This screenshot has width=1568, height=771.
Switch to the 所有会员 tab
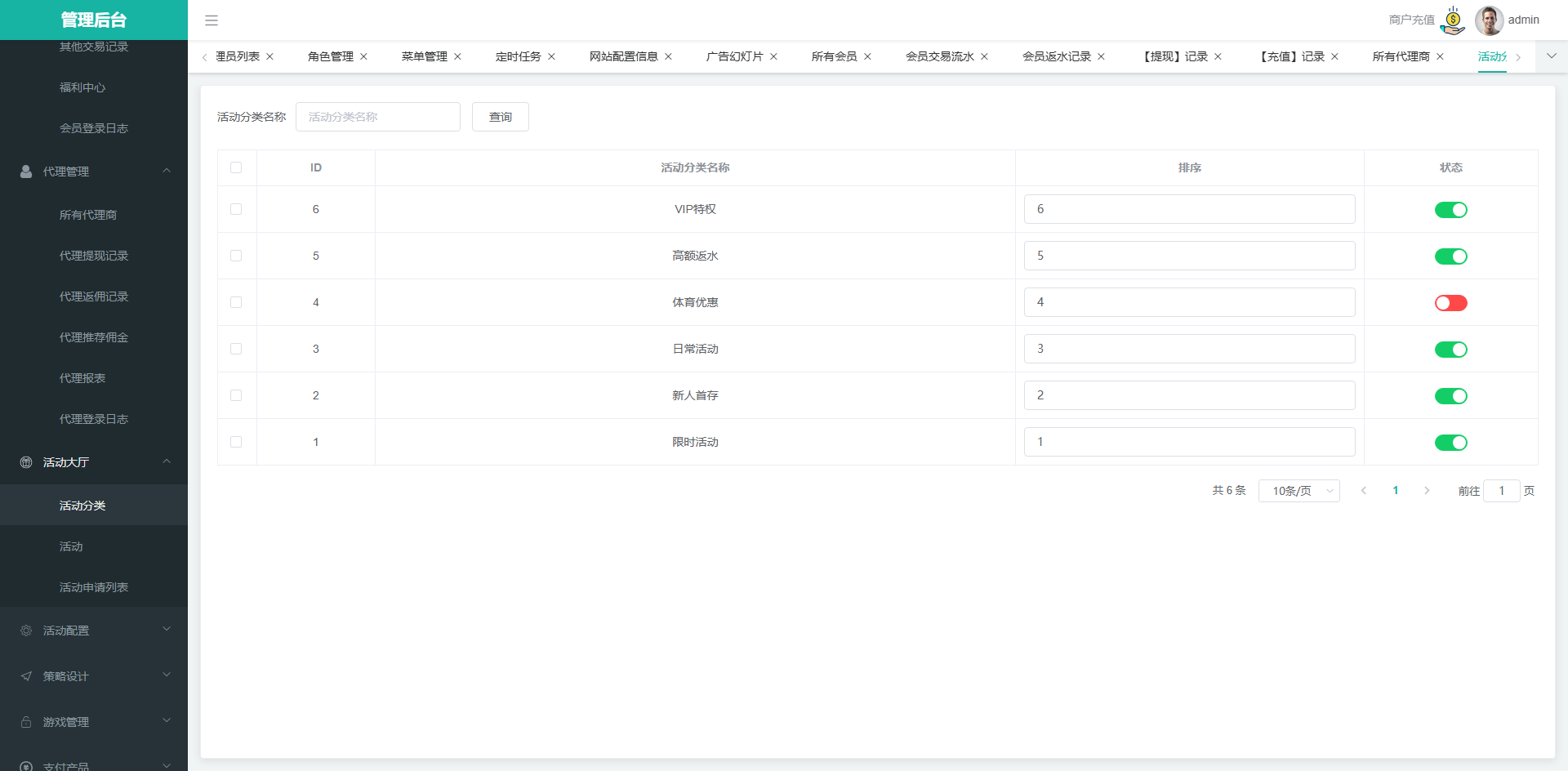pyautogui.click(x=834, y=56)
